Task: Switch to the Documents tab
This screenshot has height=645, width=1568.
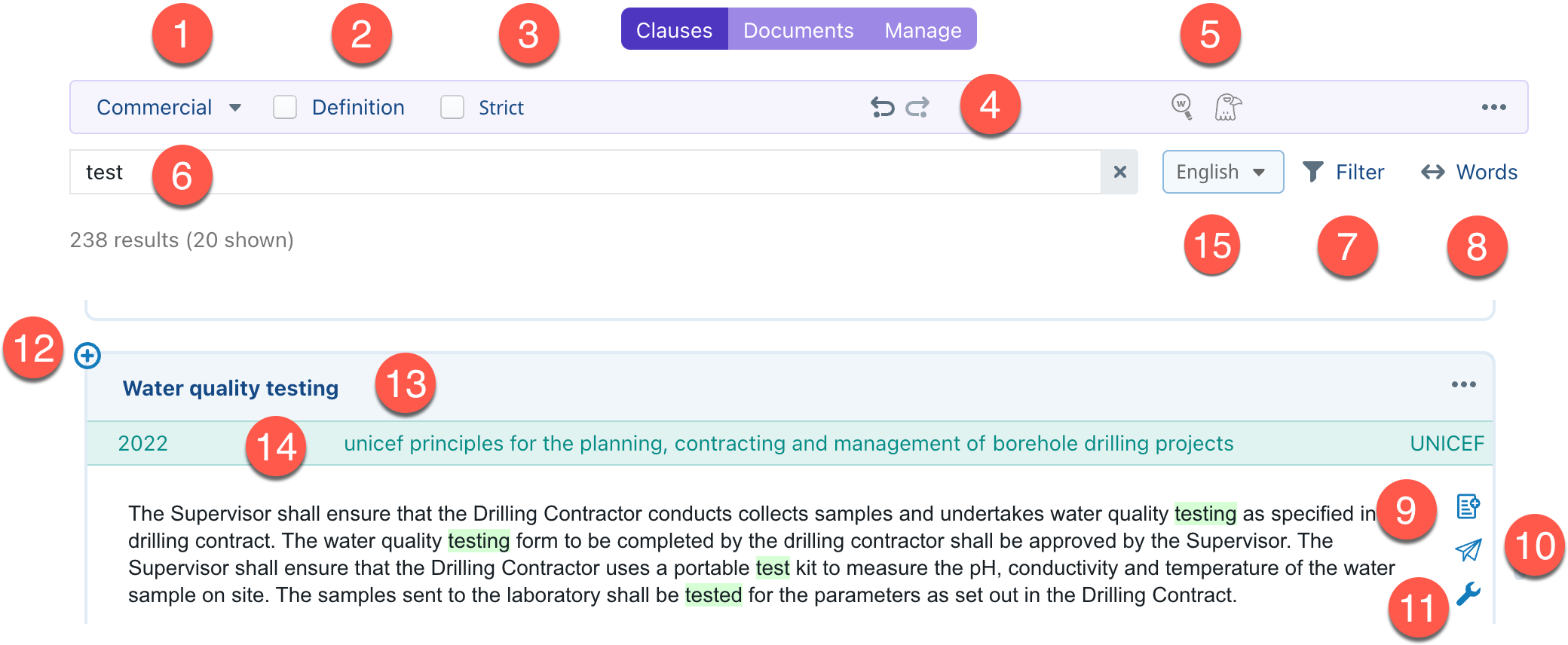Action: click(798, 30)
